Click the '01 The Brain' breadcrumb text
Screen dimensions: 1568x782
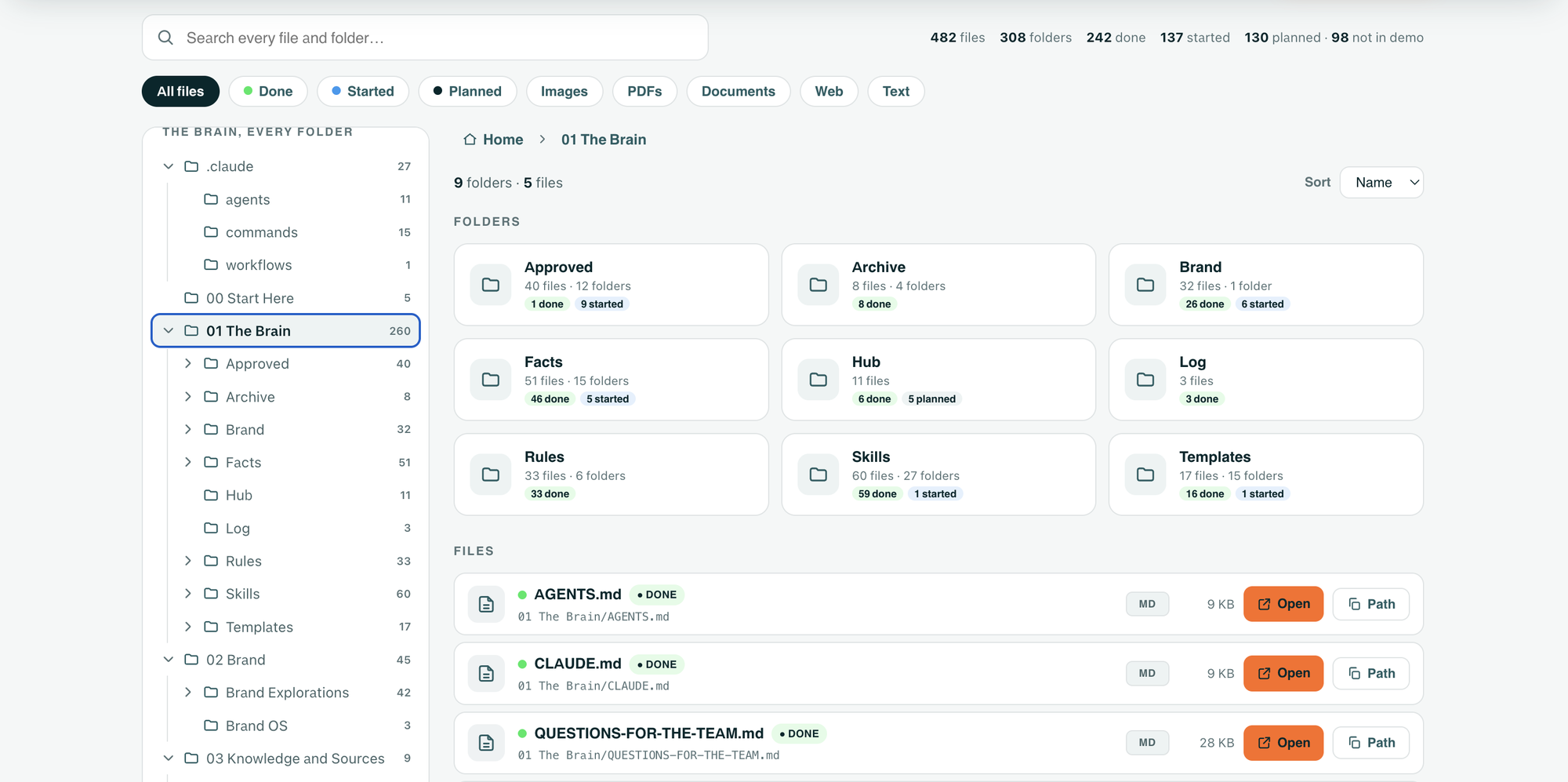(x=604, y=140)
